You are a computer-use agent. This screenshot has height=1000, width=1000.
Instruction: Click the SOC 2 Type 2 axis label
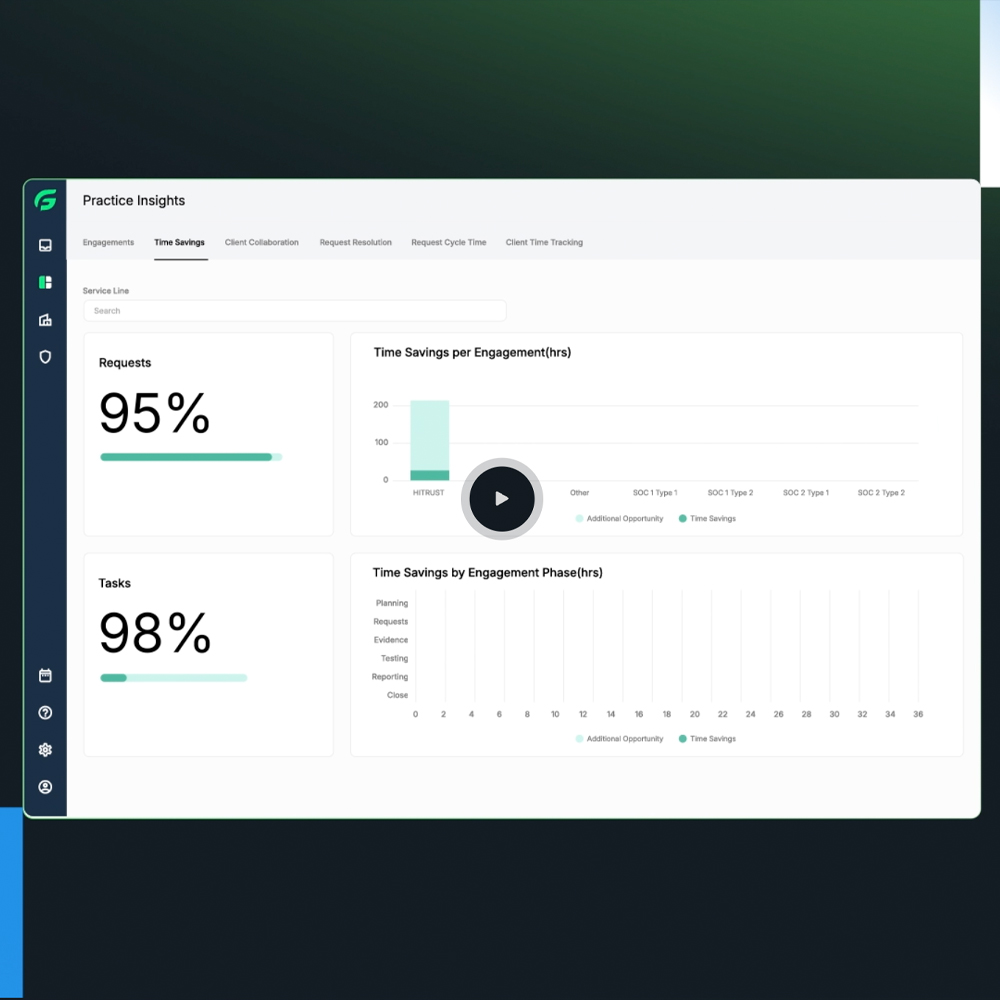click(x=881, y=493)
